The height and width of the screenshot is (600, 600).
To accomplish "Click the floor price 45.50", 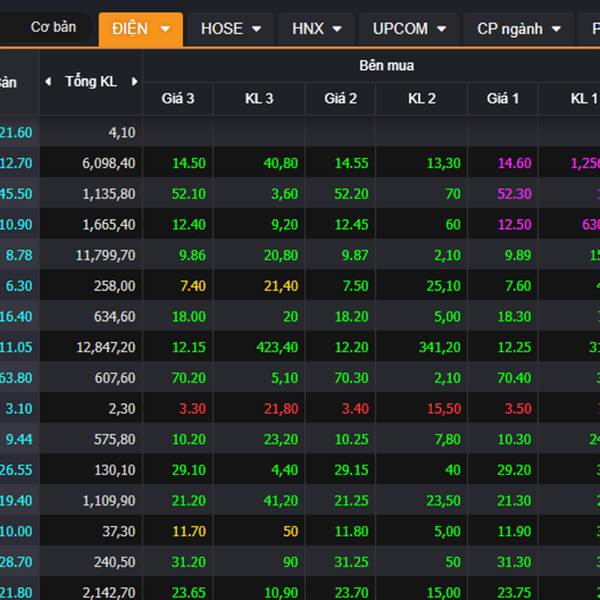I will tap(16, 194).
